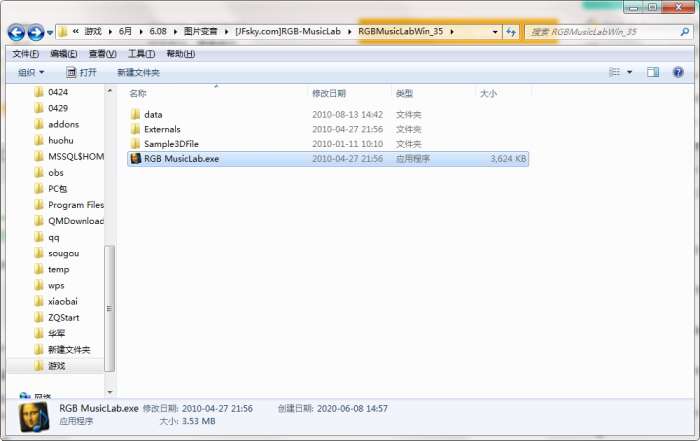The width and height of the screenshot is (700, 441).
Task: Click sidebar scrollbar down arrow
Action: tap(110, 392)
